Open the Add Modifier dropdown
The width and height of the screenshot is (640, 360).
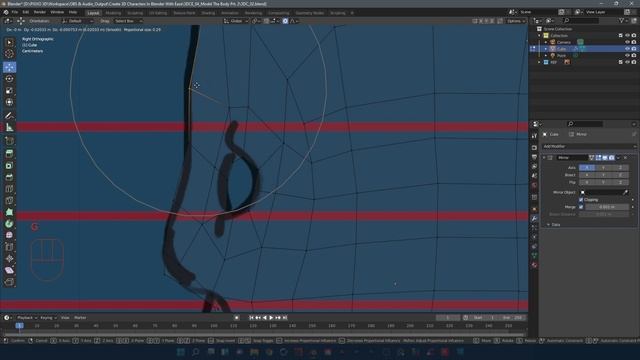point(589,146)
